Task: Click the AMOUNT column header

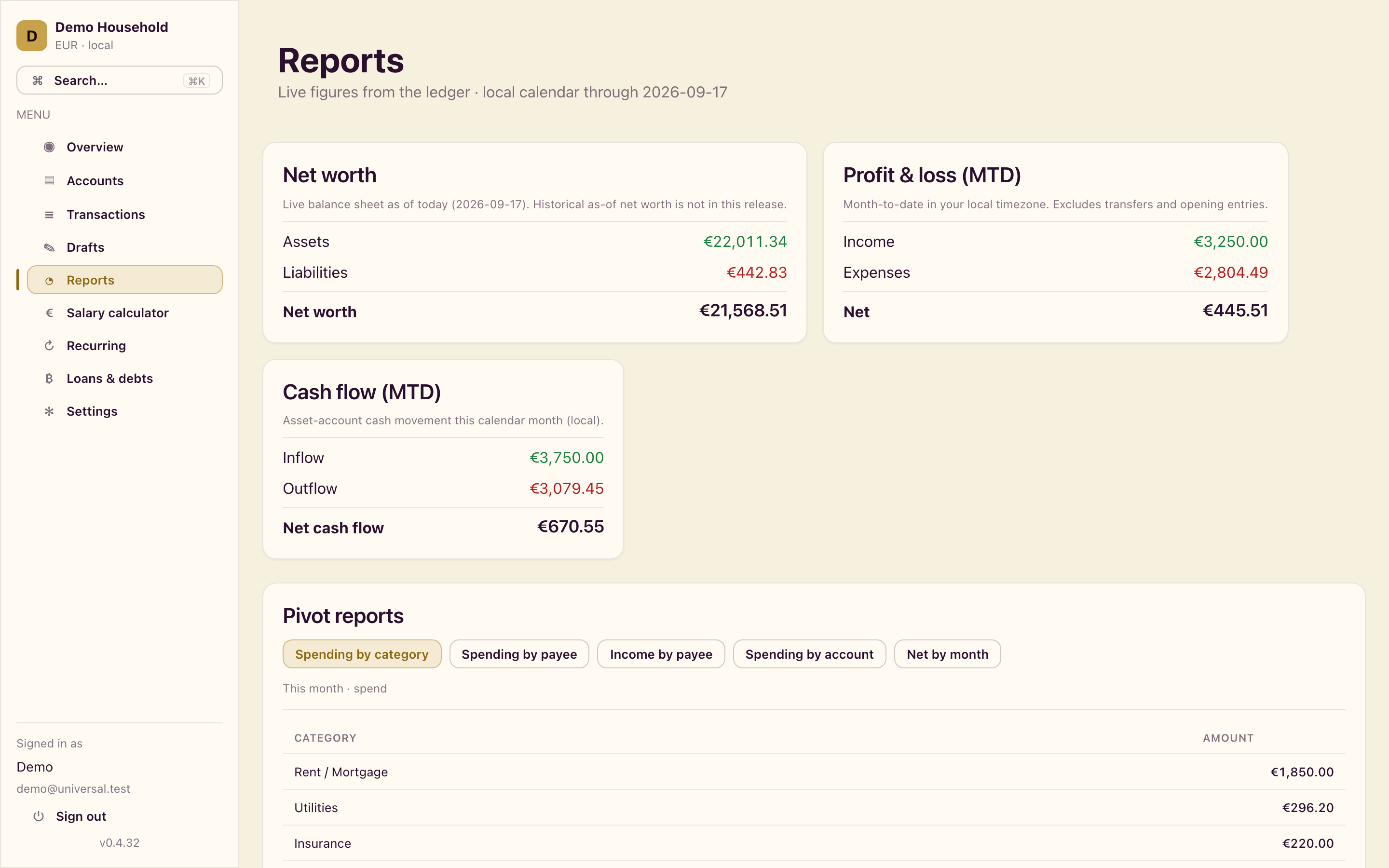Action: (x=1228, y=738)
